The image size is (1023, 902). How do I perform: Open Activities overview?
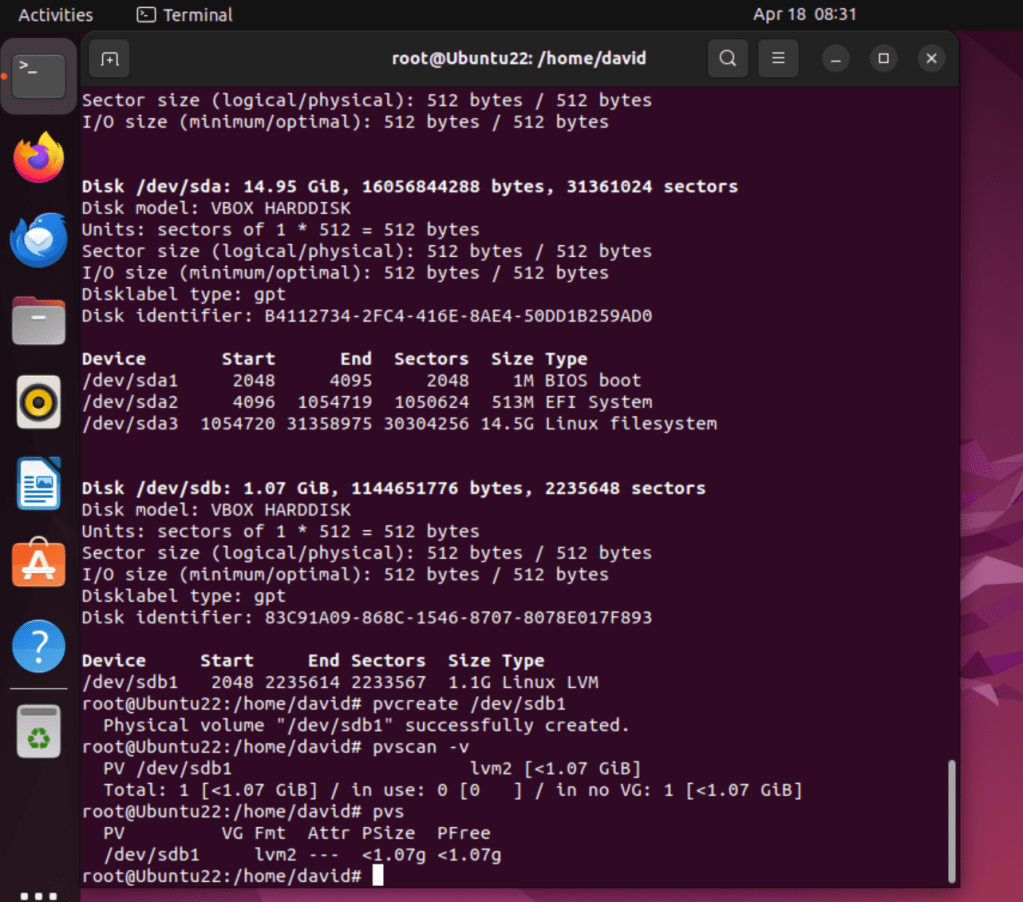pos(56,15)
